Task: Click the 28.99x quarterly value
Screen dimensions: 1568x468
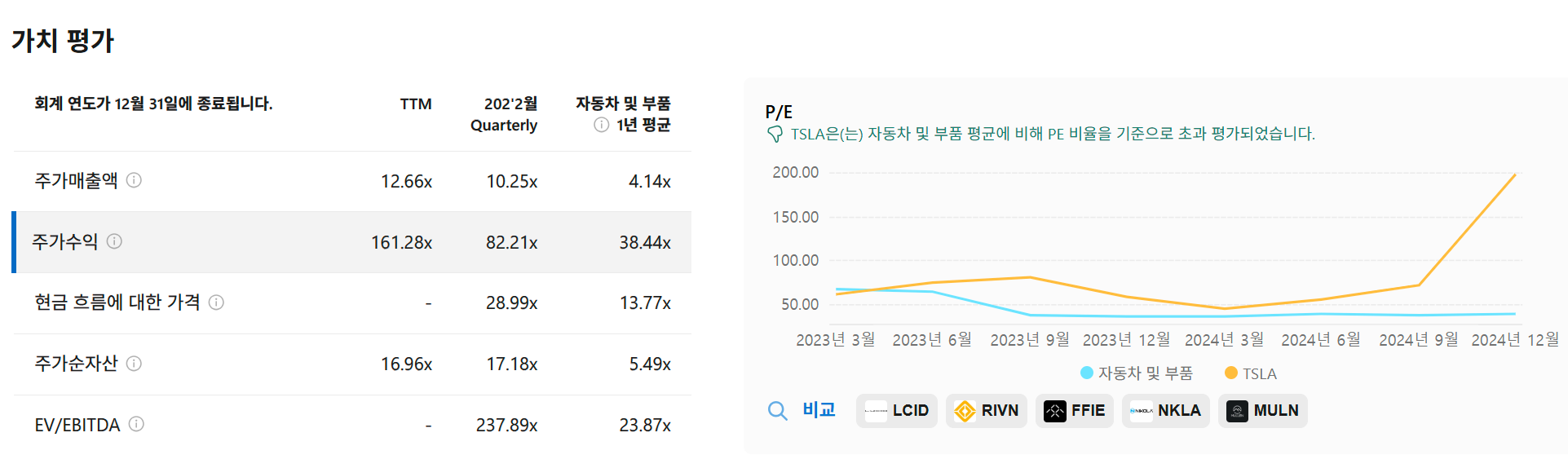Action: pos(511,303)
